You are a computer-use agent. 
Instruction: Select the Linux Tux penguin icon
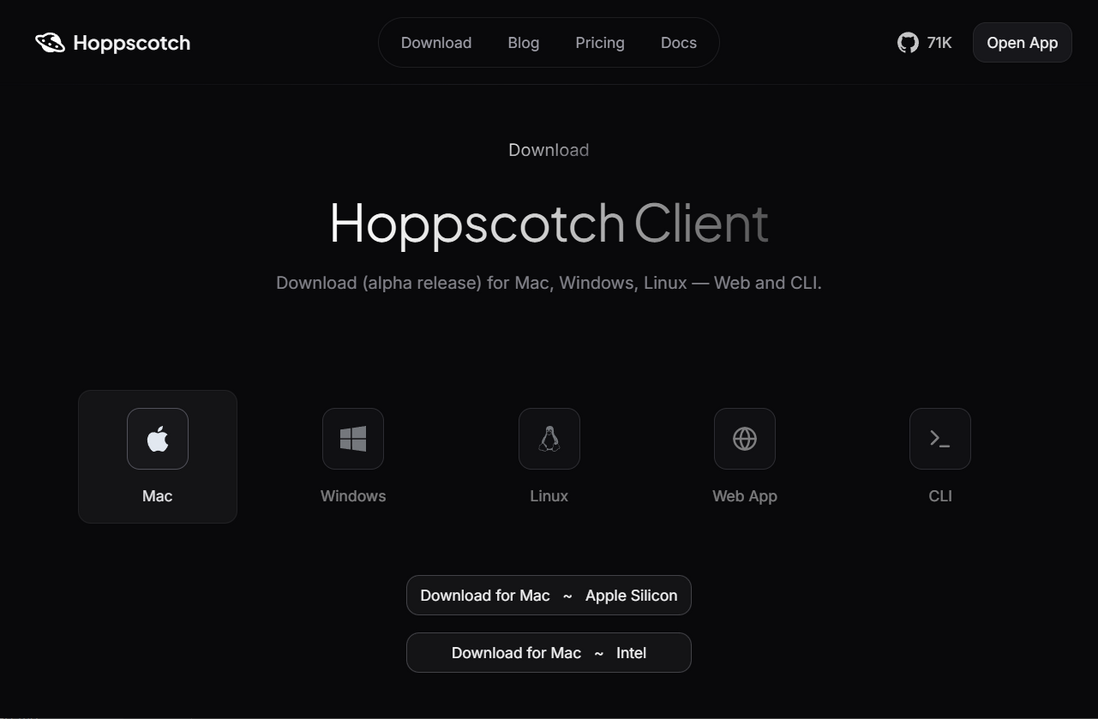[548, 438]
